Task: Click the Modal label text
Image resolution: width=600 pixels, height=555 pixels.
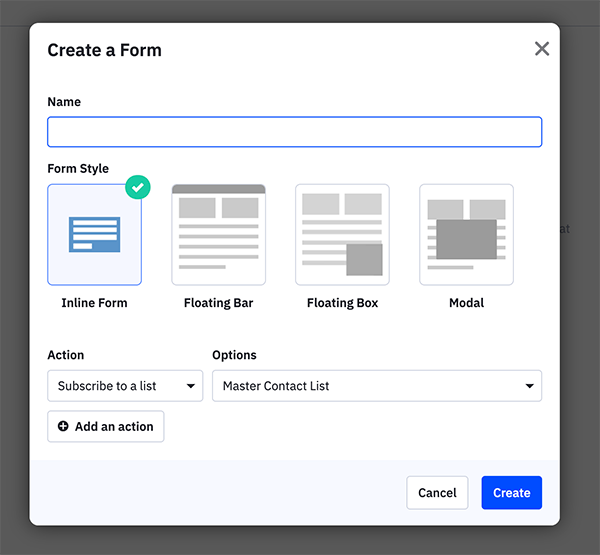Action: [x=466, y=303]
